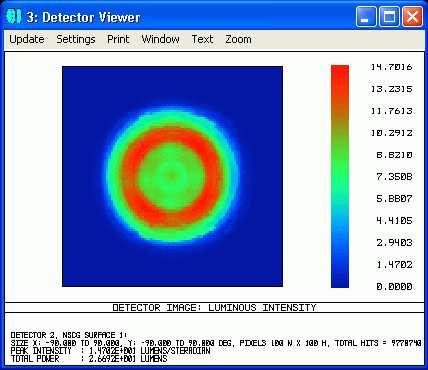Click the Total Power readout text
This screenshot has height=370, width=428.
click(89, 359)
